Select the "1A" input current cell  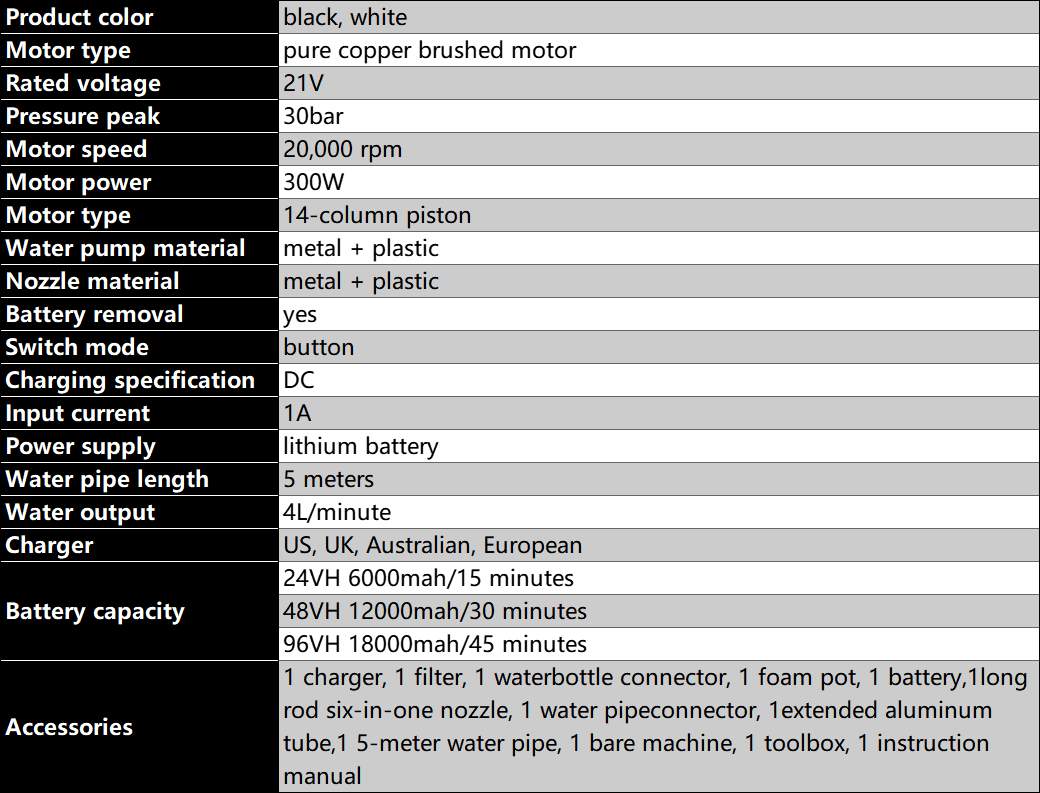click(297, 413)
